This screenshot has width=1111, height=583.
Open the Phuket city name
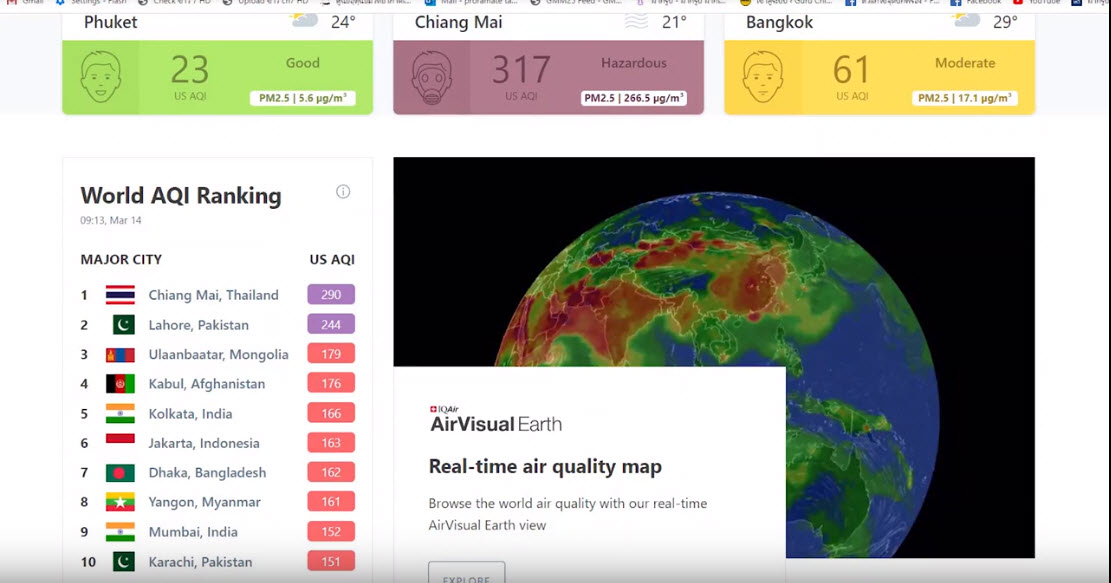point(111,22)
